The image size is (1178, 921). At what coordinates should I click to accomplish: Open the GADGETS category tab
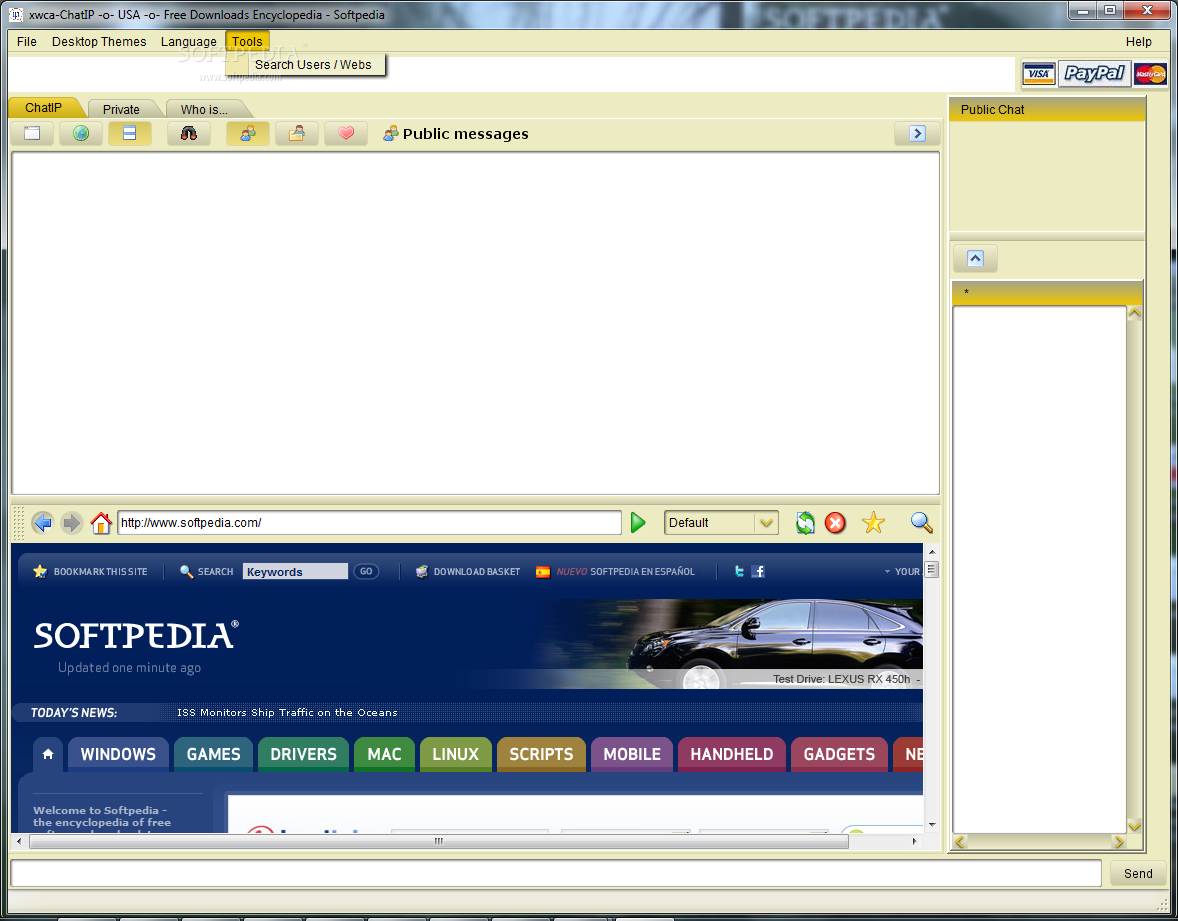click(839, 754)
